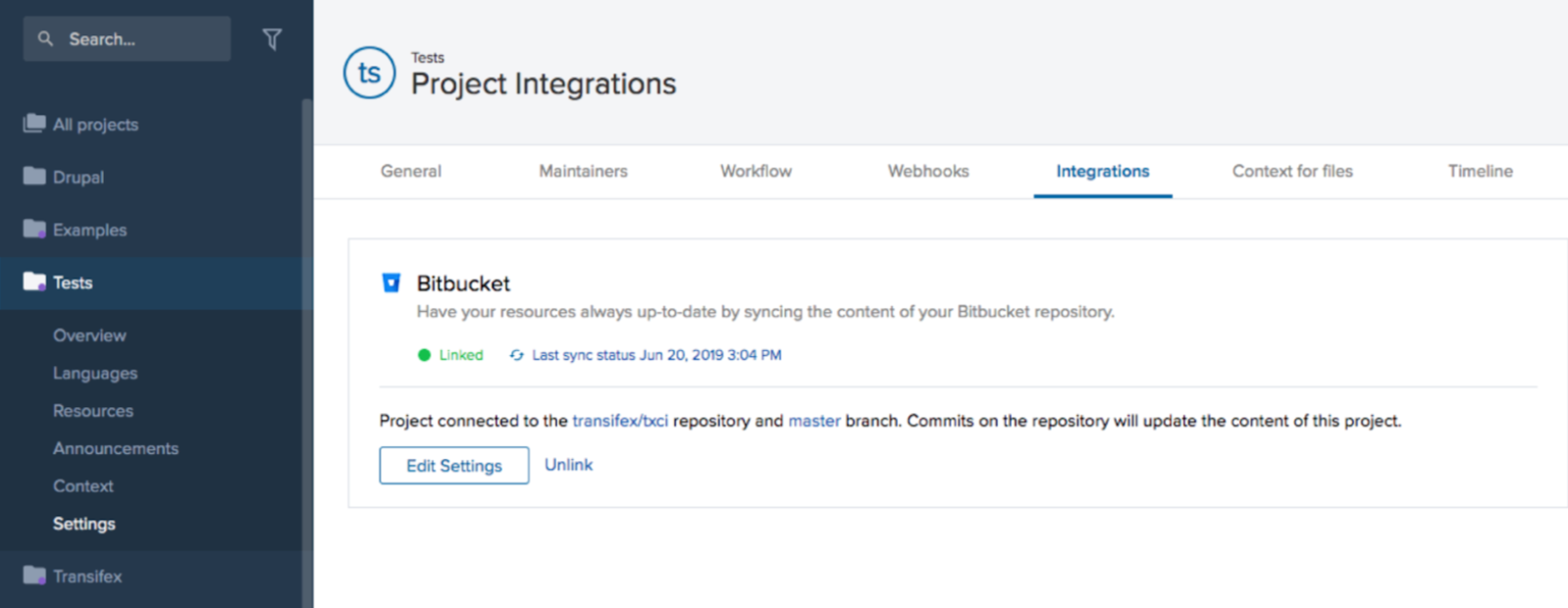Switch to the Maintainers tab
The width and height of the screenshot is (1568, 608).
583,171
